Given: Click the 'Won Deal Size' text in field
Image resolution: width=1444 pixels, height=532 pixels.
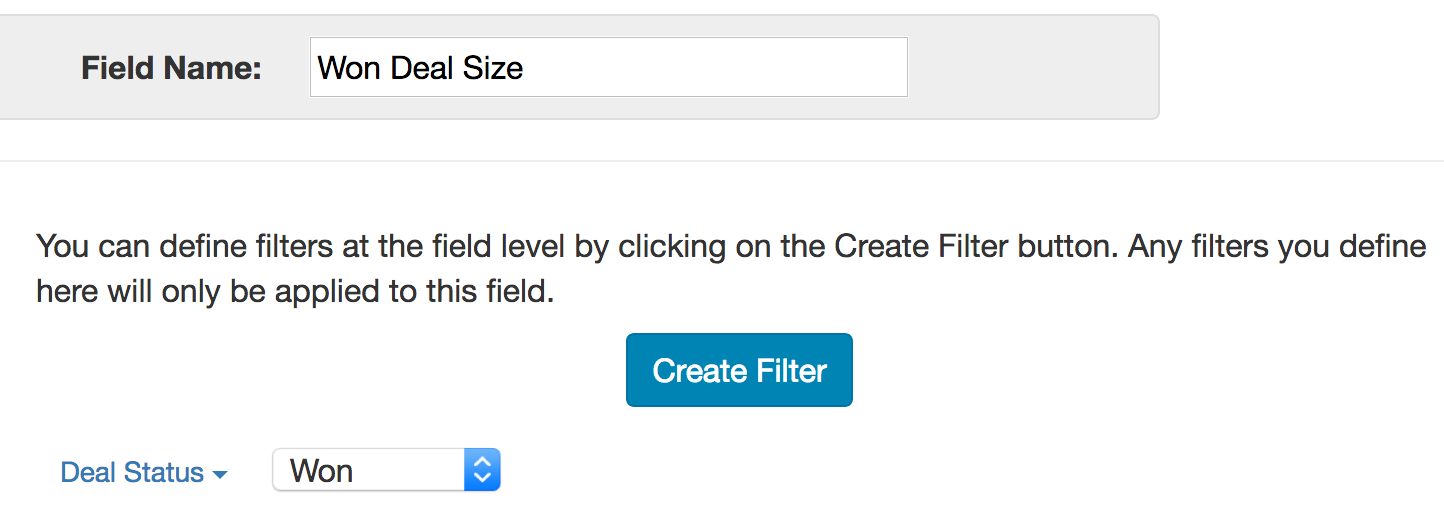Looking at the screenshot, I should point(420,68).
